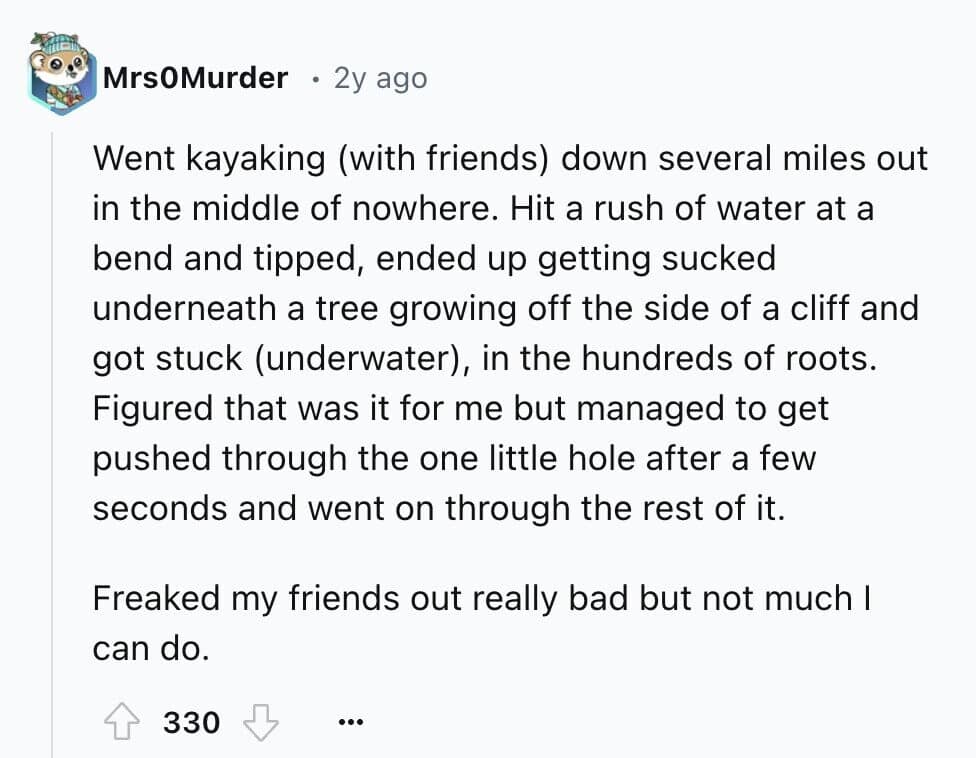Click the word "seconds" in the comment
The image size is (976, 758).
159,508
